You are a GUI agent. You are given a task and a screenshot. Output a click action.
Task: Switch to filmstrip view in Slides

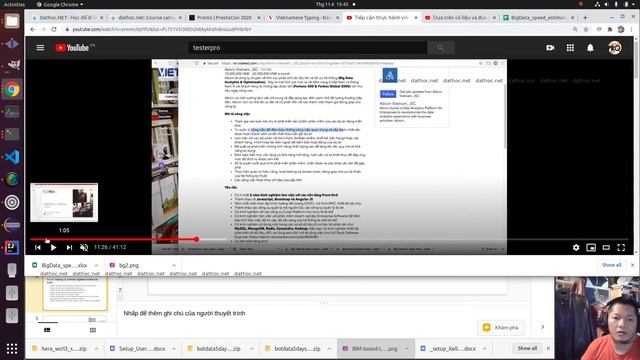47,330
